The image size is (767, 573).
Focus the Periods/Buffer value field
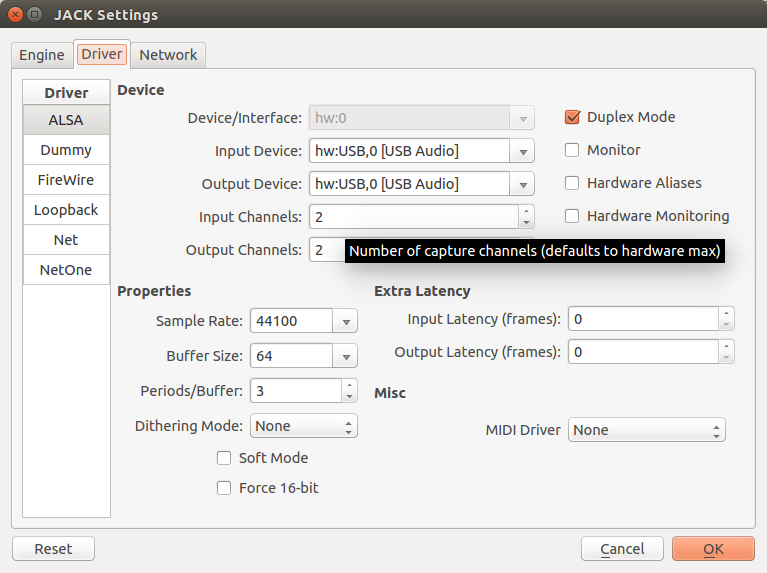point(296,391)
